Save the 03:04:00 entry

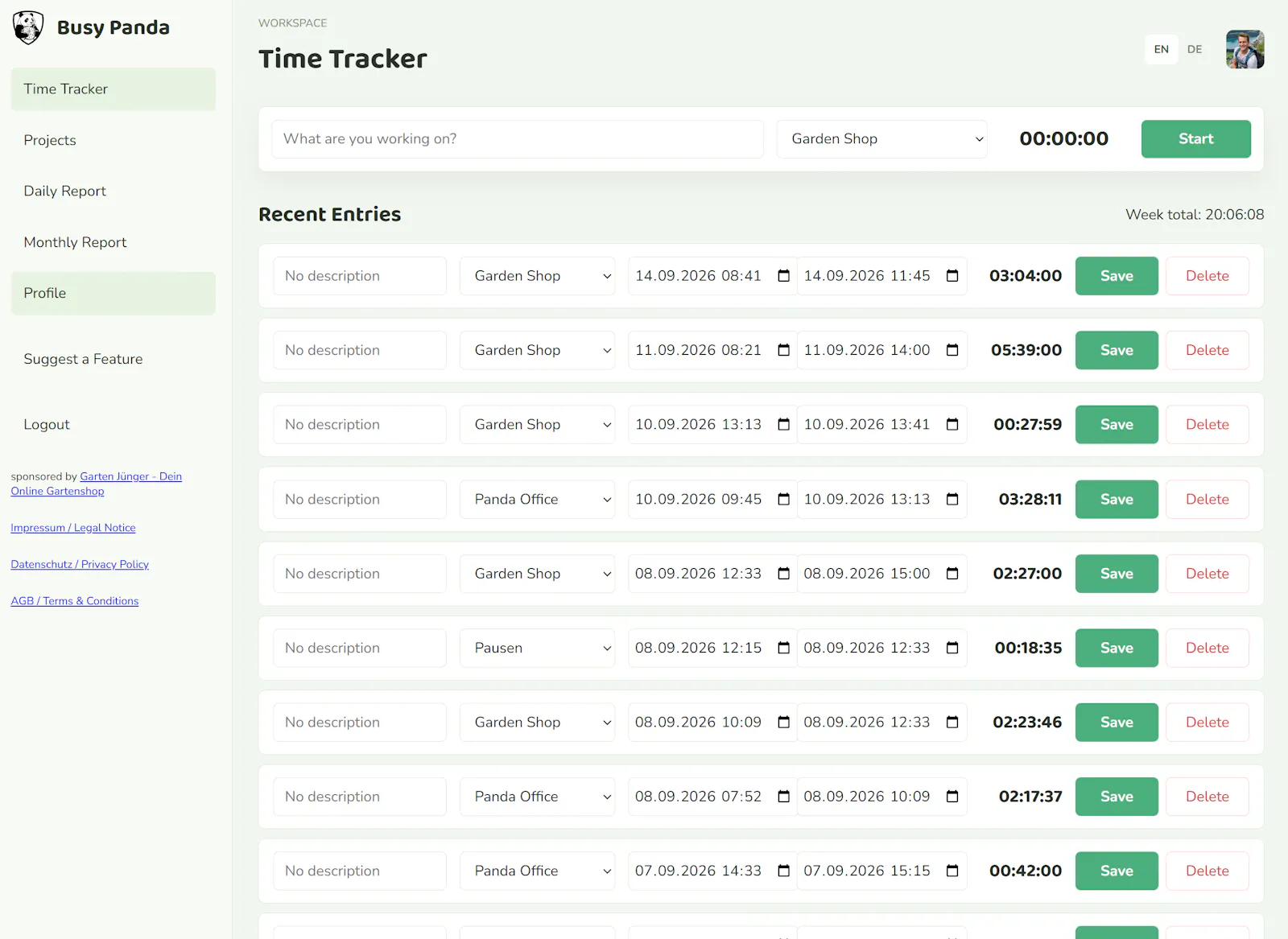(1117, 276)
